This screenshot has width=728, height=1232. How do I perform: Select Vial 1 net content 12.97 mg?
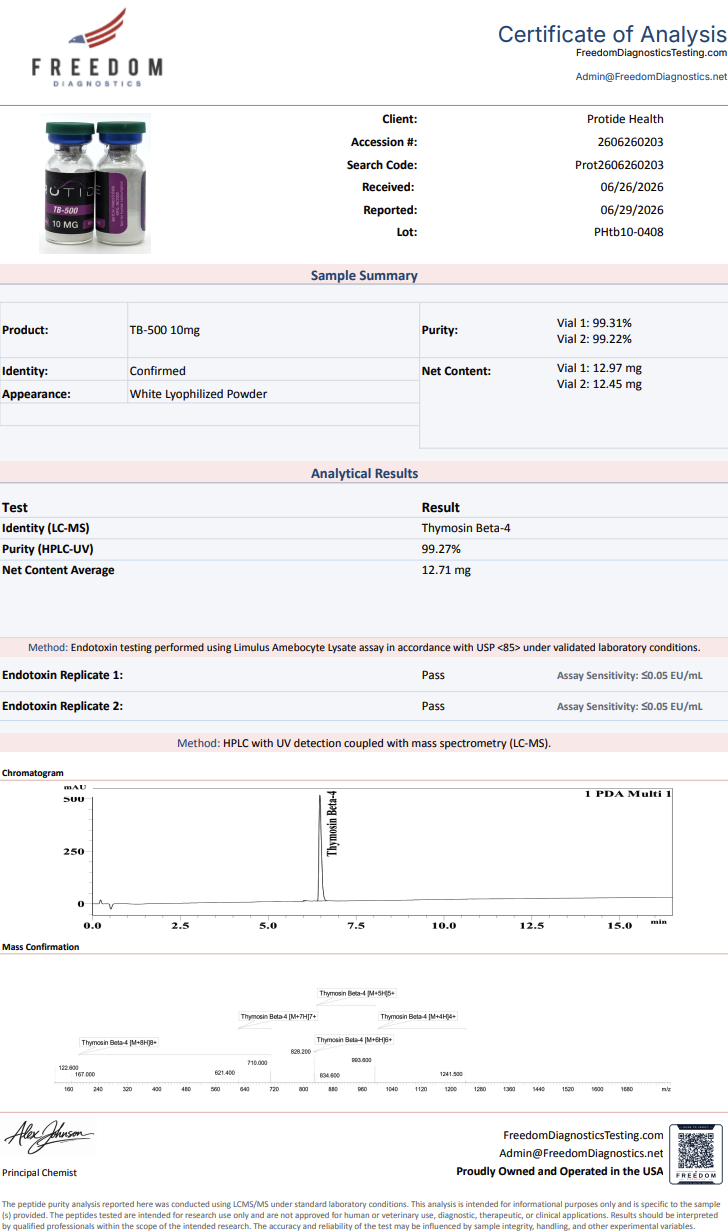click(599, 368)
